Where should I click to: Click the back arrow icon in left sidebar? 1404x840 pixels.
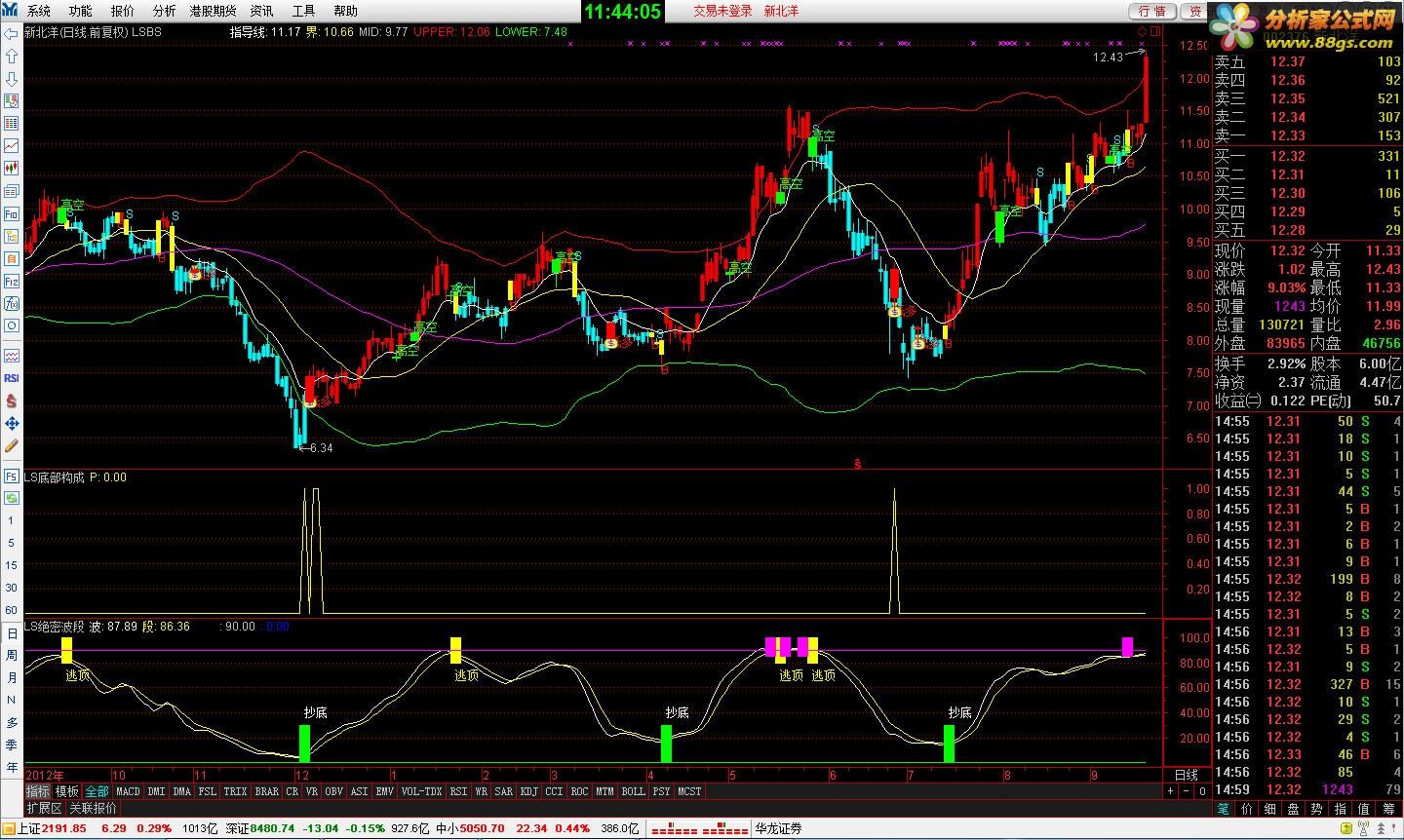[x=12, y=32]
